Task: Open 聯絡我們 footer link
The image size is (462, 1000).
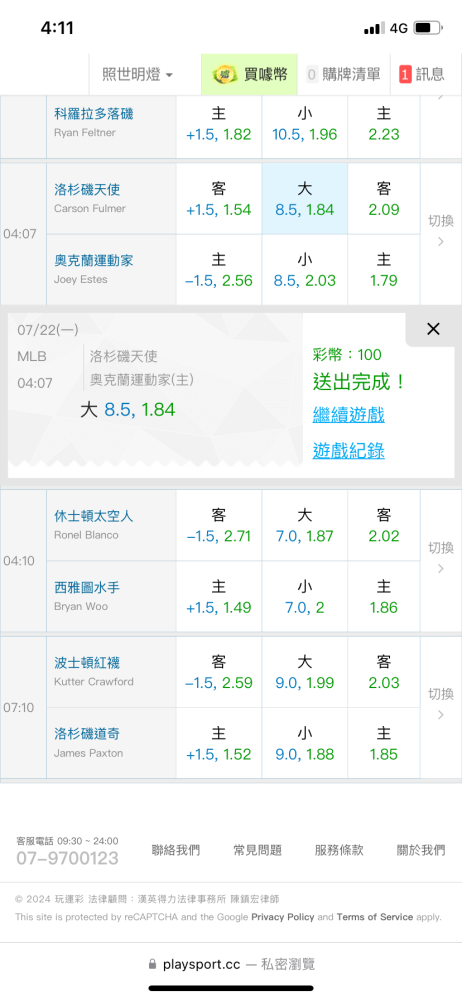Action: 175,850
